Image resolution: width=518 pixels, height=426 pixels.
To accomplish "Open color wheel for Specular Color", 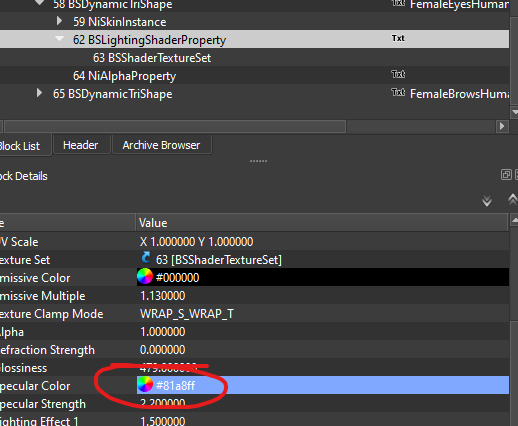I will click(145, 385).
